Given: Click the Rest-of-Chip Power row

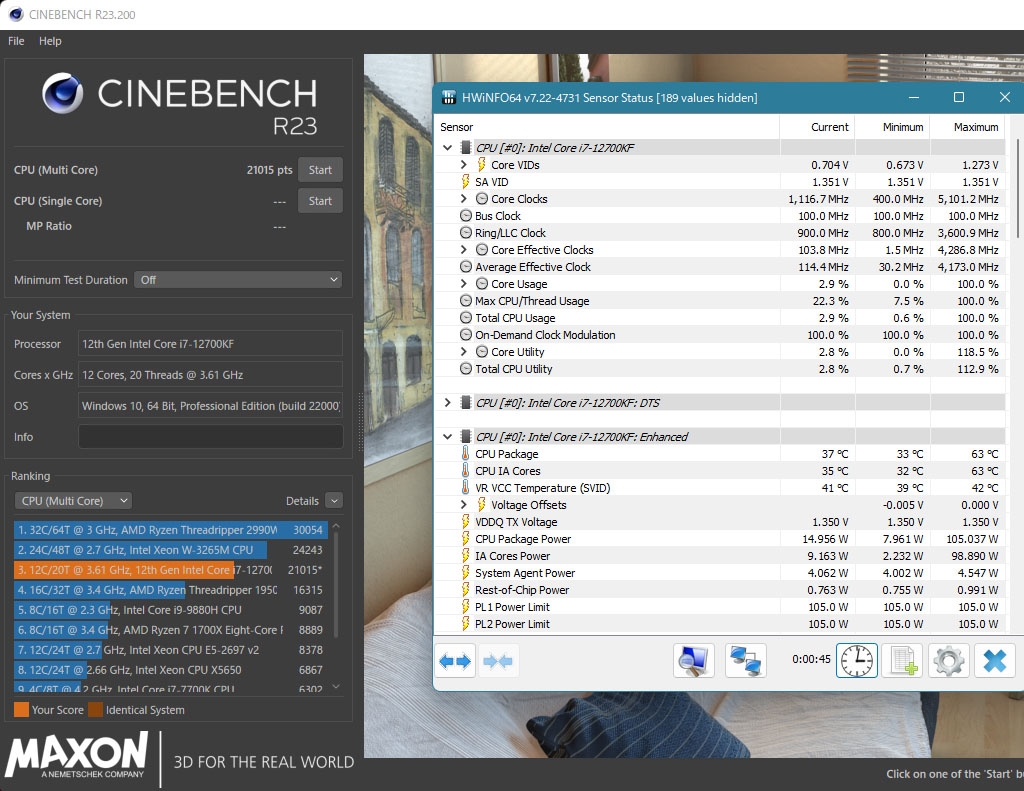Looking at the screenshot, I should (720, 589).
